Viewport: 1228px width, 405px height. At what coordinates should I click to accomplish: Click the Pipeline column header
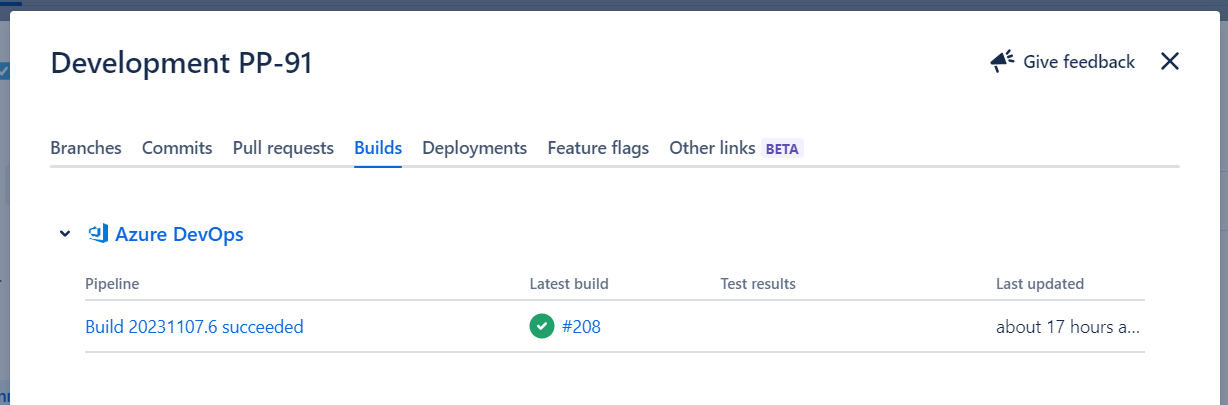click(x=112, y=284)
